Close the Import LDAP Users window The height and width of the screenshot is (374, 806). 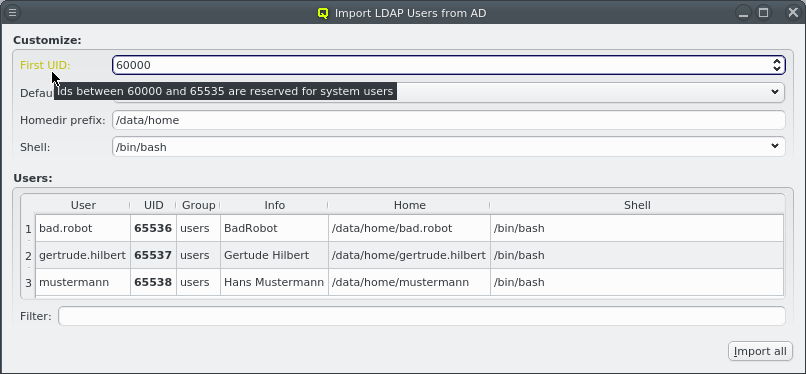[x=793, y=13]
